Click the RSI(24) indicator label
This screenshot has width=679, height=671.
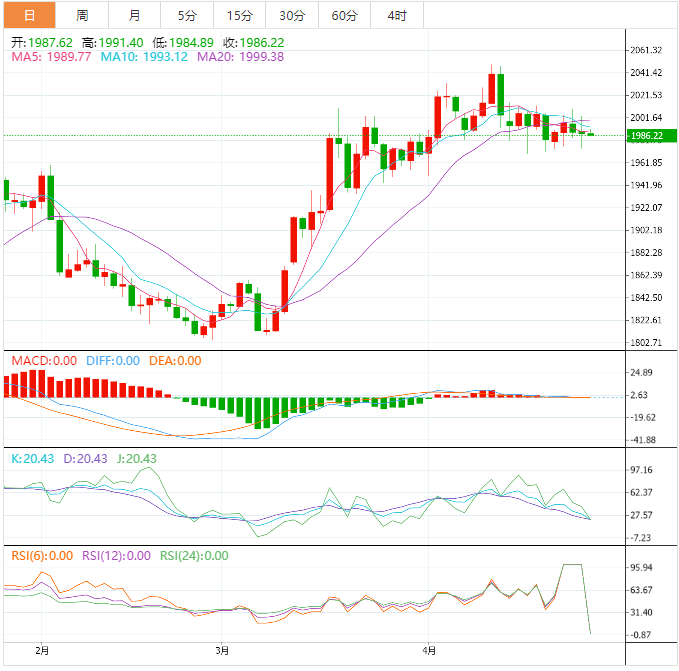coord(193,556)
